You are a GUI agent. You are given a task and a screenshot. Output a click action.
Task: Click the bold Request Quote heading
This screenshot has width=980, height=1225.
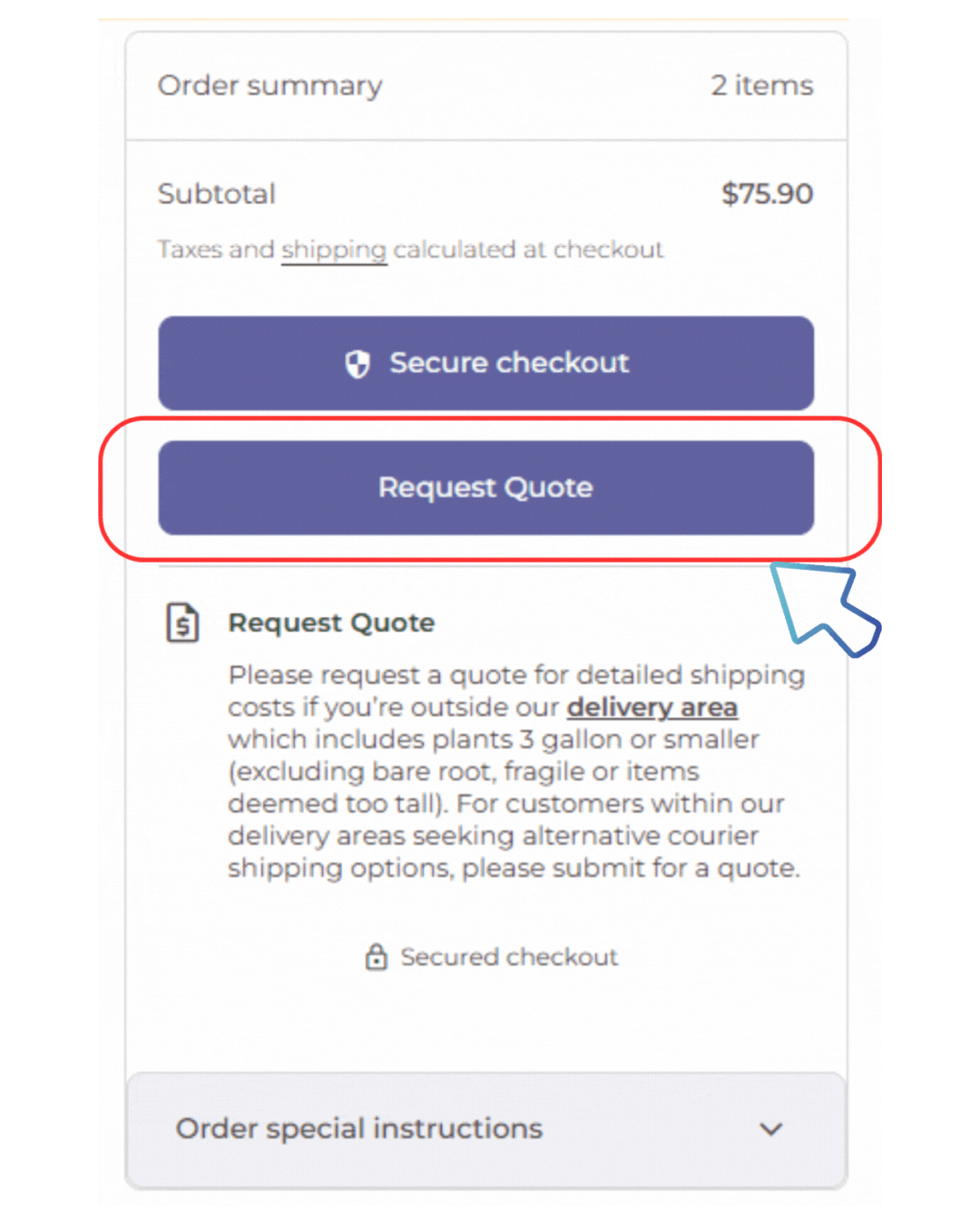[331, 623]
